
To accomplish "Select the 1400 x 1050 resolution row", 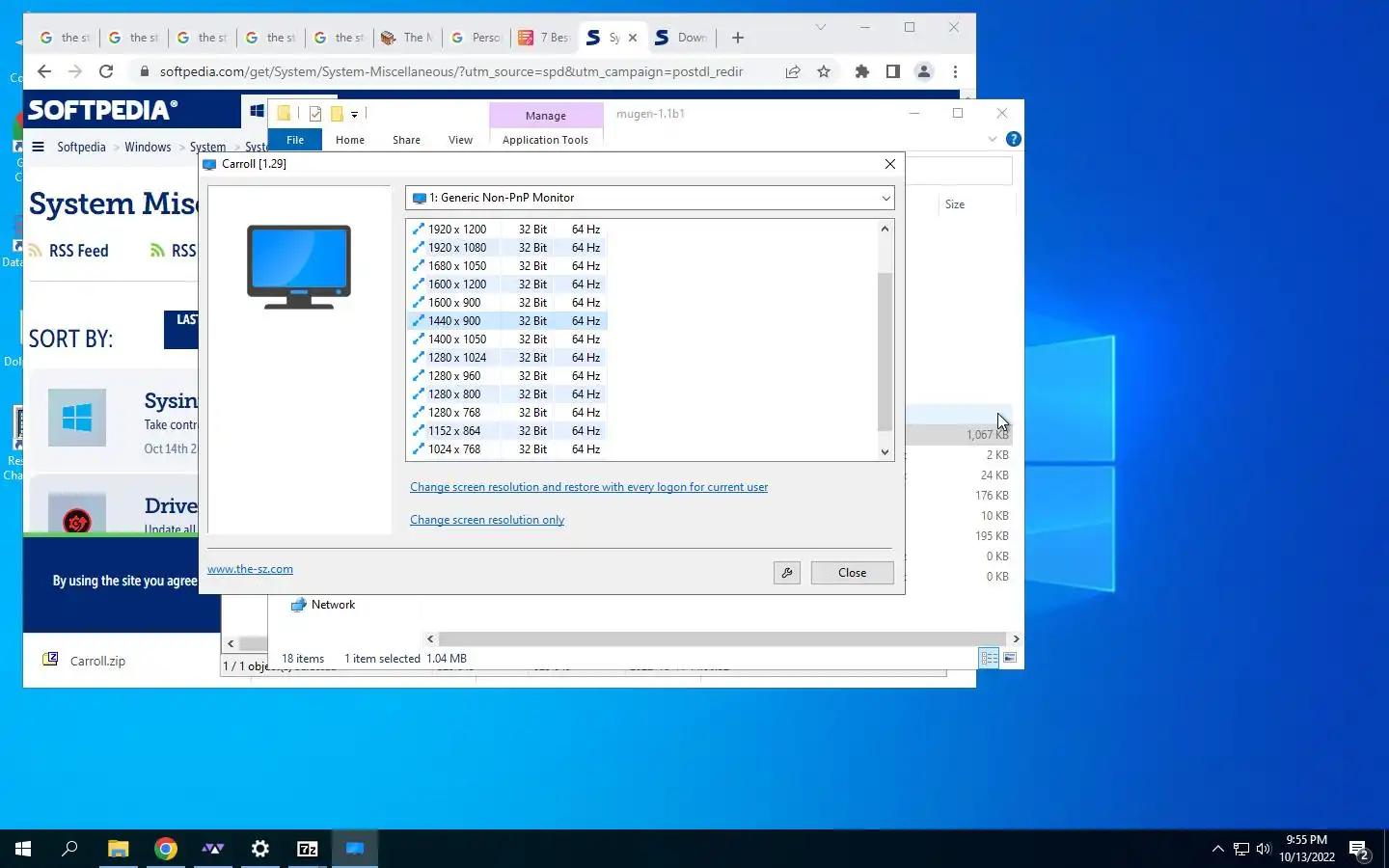I will 506,339.
